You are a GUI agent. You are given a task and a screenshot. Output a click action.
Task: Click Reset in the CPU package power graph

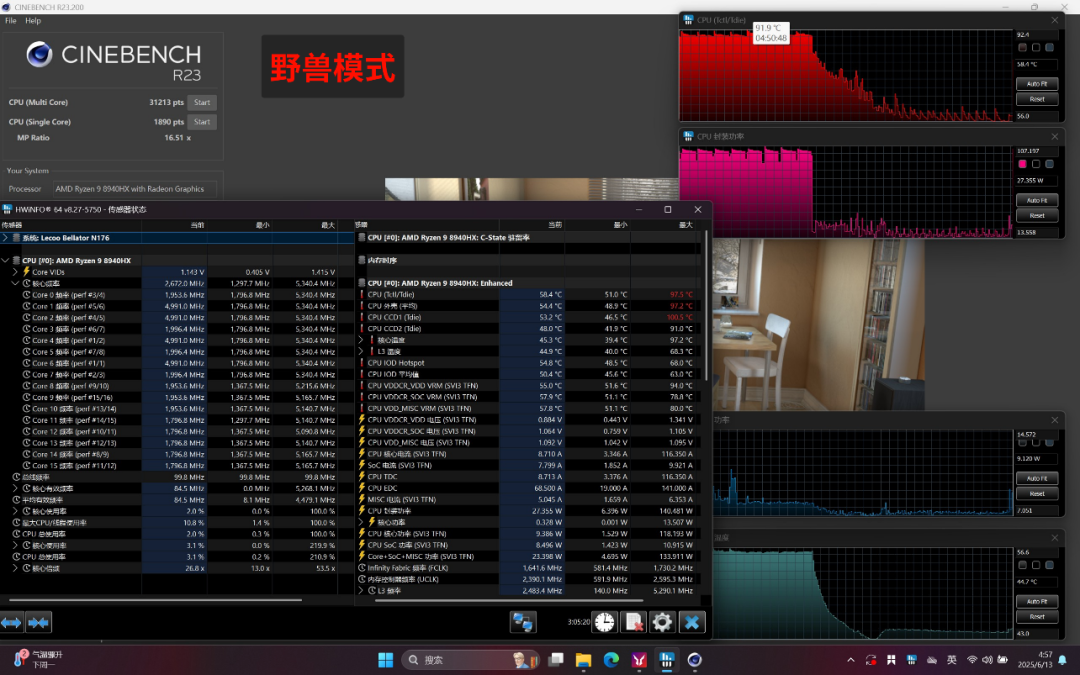pos(1037,216)
